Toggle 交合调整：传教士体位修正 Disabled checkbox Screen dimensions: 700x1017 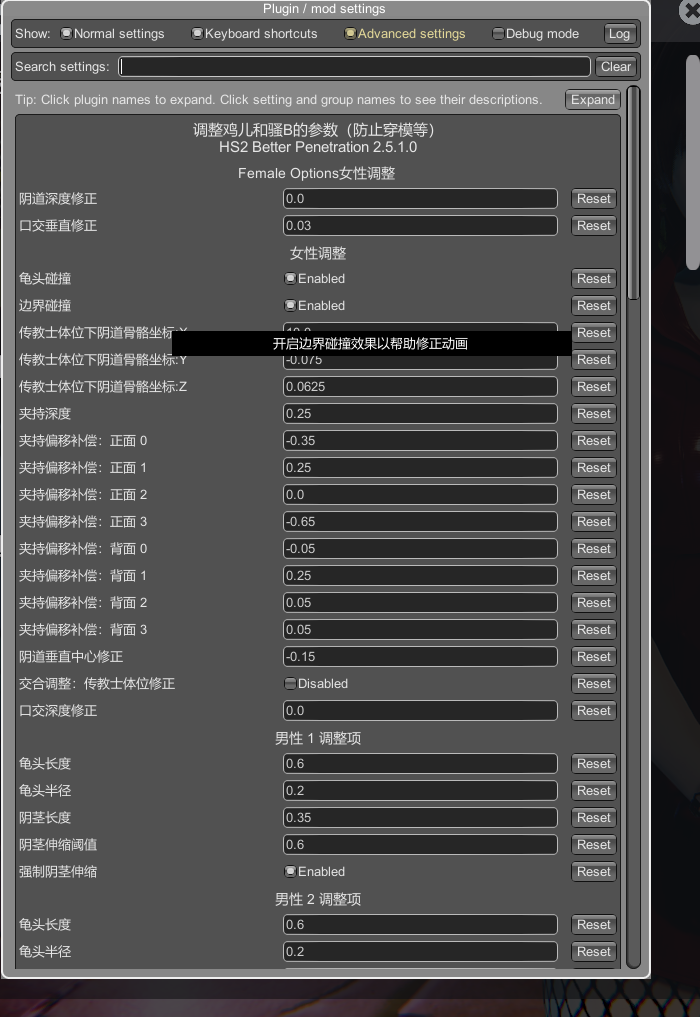point(291,684)
